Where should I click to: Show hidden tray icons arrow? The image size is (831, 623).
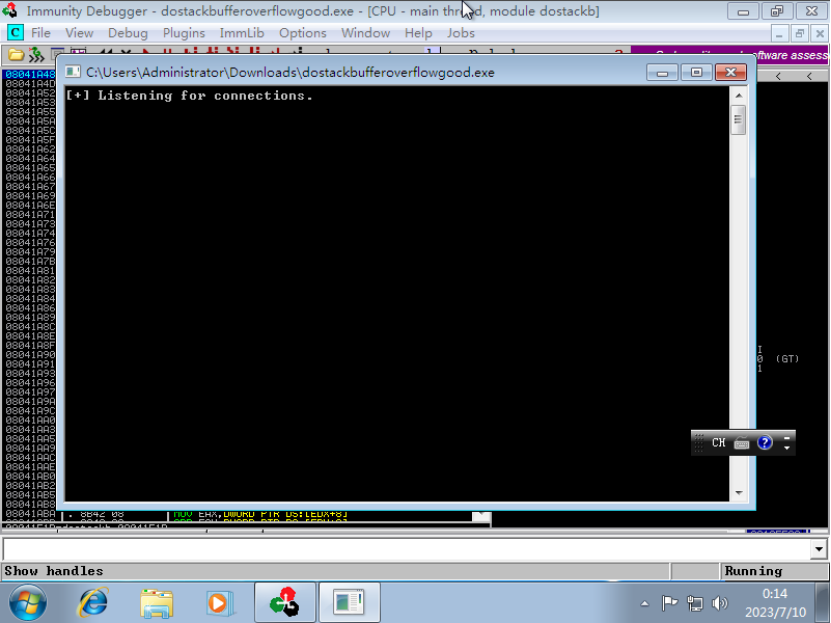644,603
